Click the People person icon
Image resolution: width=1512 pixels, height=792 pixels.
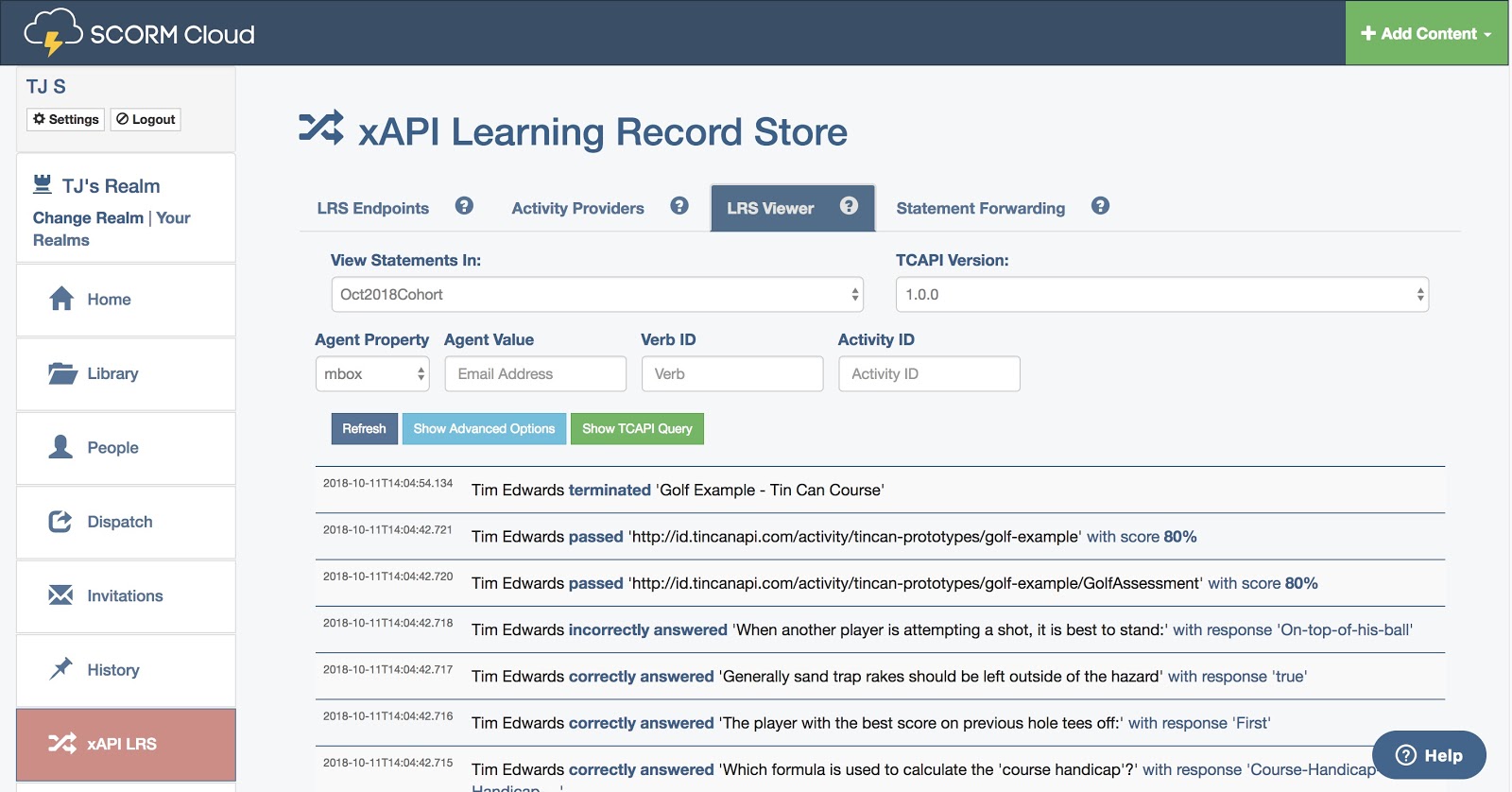click(x=60, y=447)
